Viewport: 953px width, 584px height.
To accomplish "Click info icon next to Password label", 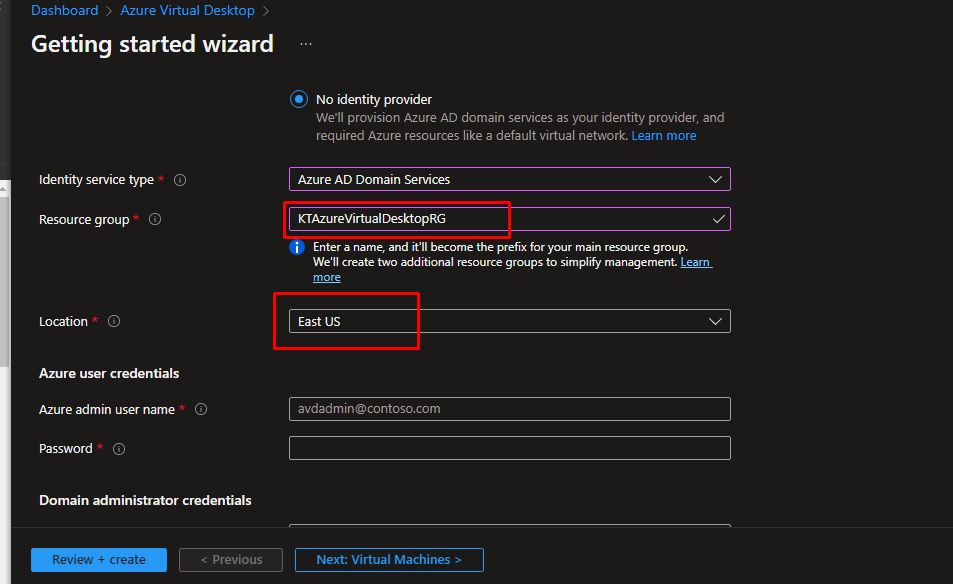I will (x=119, y=449).
